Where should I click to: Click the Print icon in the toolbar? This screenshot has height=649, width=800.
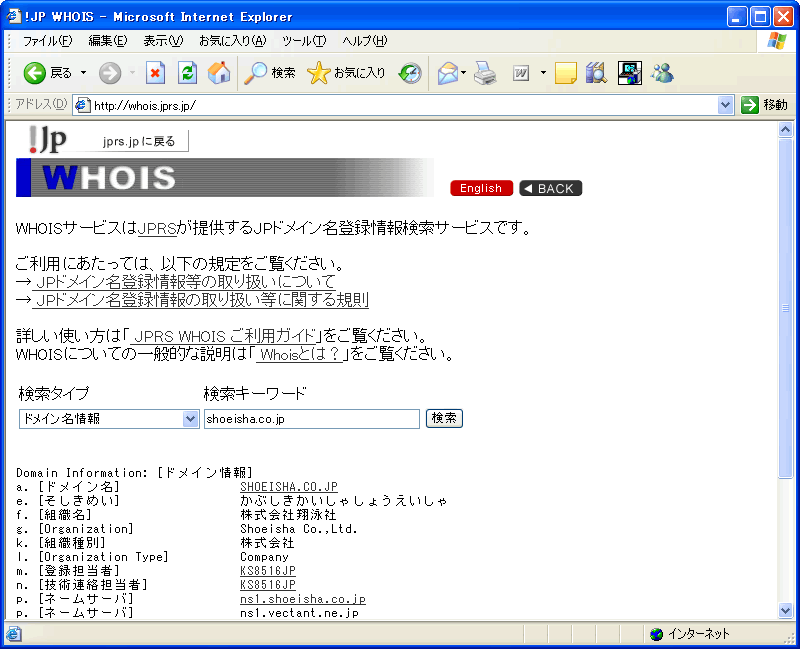tap(486, 73)
